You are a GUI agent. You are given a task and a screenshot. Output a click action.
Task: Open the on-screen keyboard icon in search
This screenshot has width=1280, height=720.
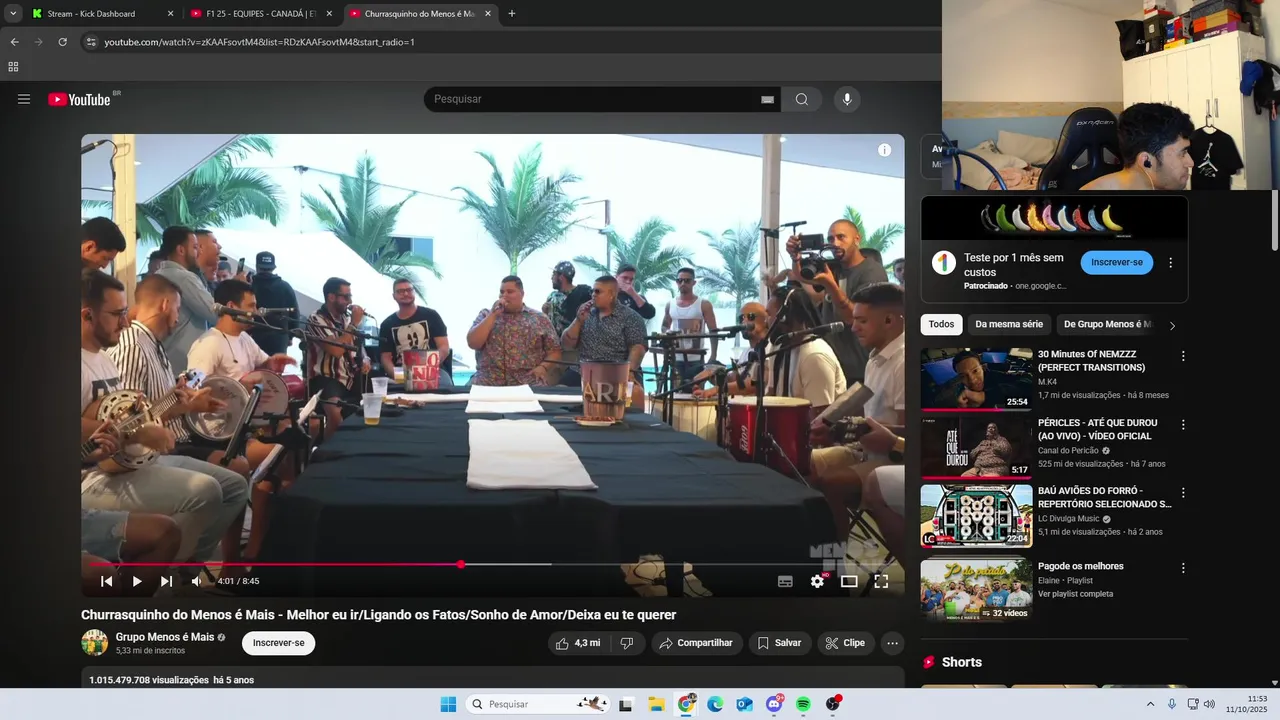767,100
